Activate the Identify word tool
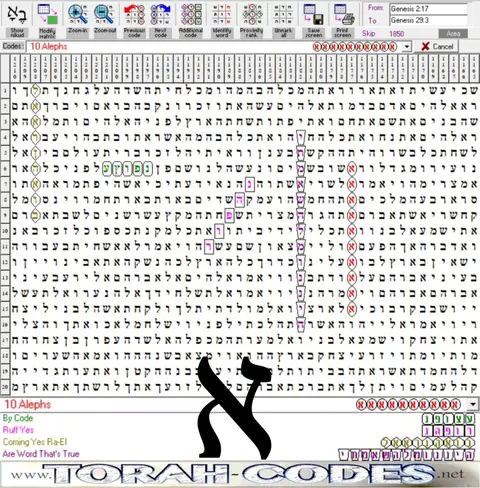The height and width of the screenshot is (488, 480). click(222, 14)
